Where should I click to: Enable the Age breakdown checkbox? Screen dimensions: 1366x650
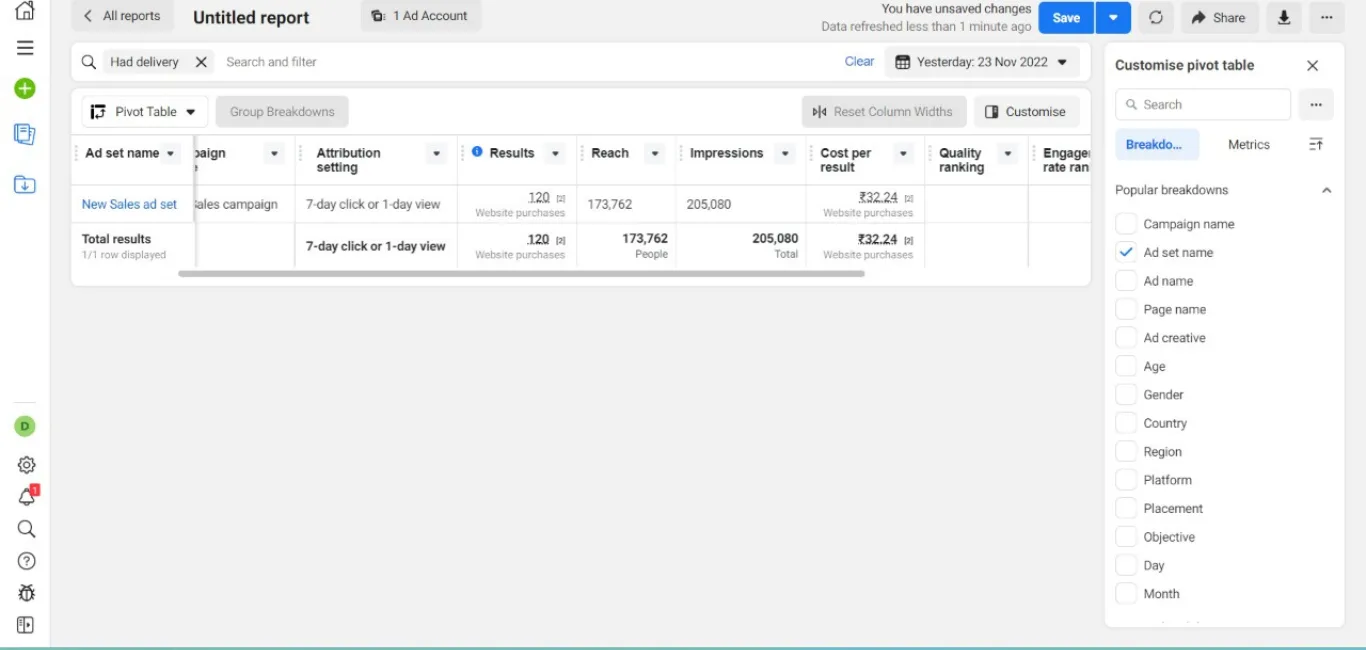[x=1126, y=366]
